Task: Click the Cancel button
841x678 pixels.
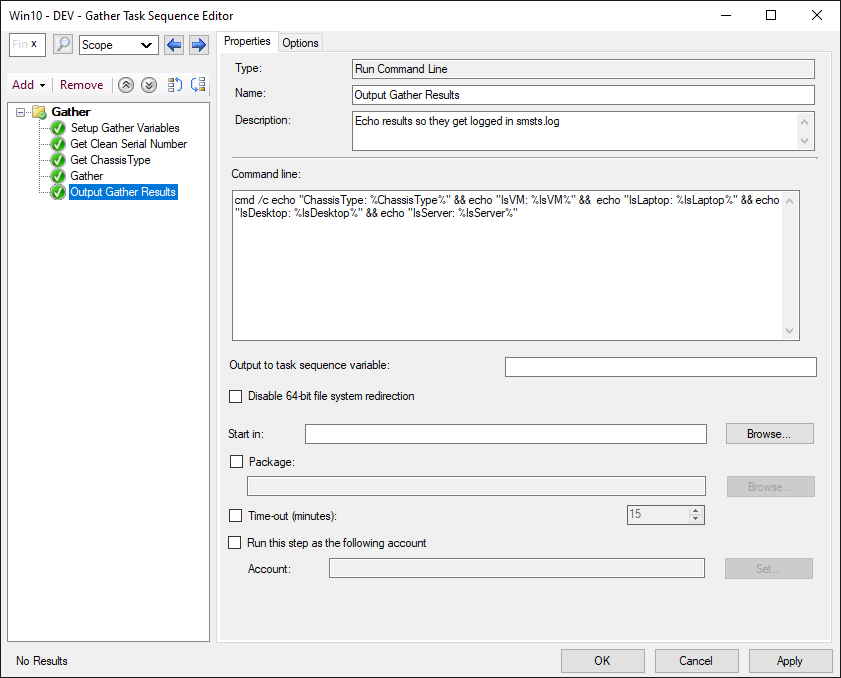Action: click(696, 661)
